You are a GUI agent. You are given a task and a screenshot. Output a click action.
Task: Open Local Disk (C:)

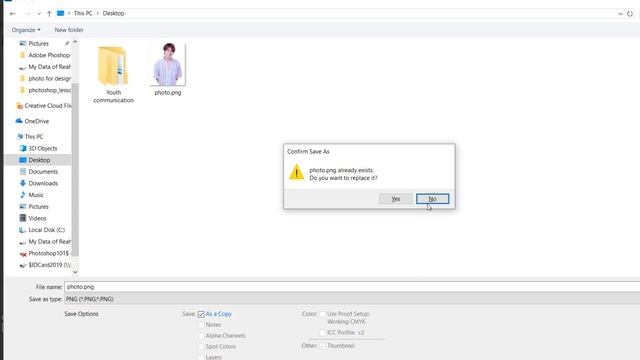coord(46,230)
